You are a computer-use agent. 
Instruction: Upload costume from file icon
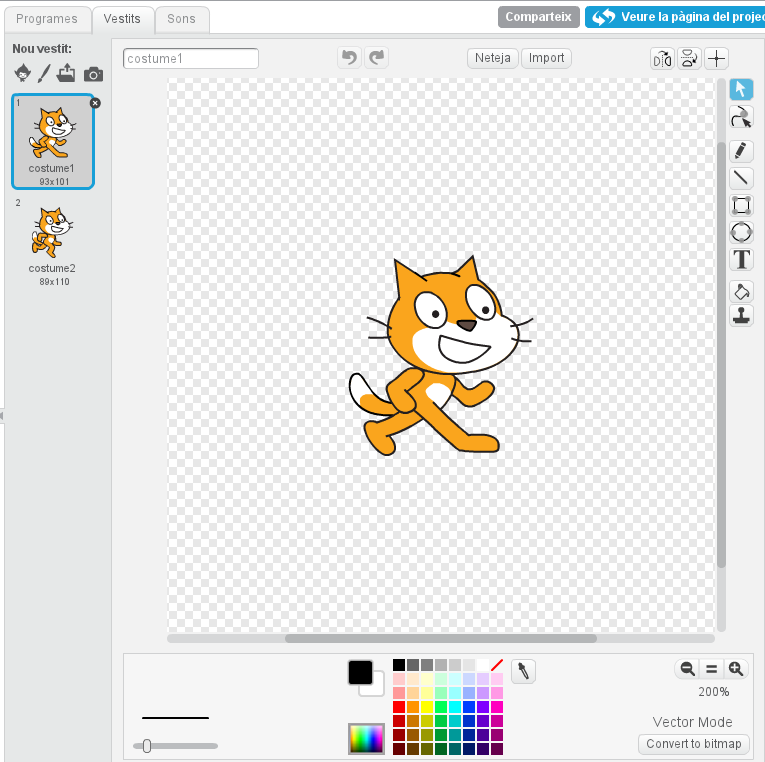pos(66,73)
